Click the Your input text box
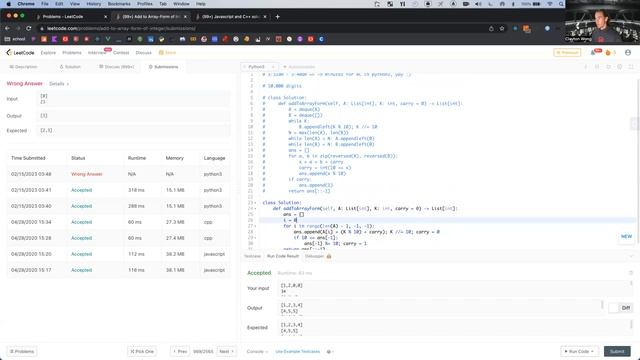This screenshot has width=640, height=360. [x=455, y=289]
